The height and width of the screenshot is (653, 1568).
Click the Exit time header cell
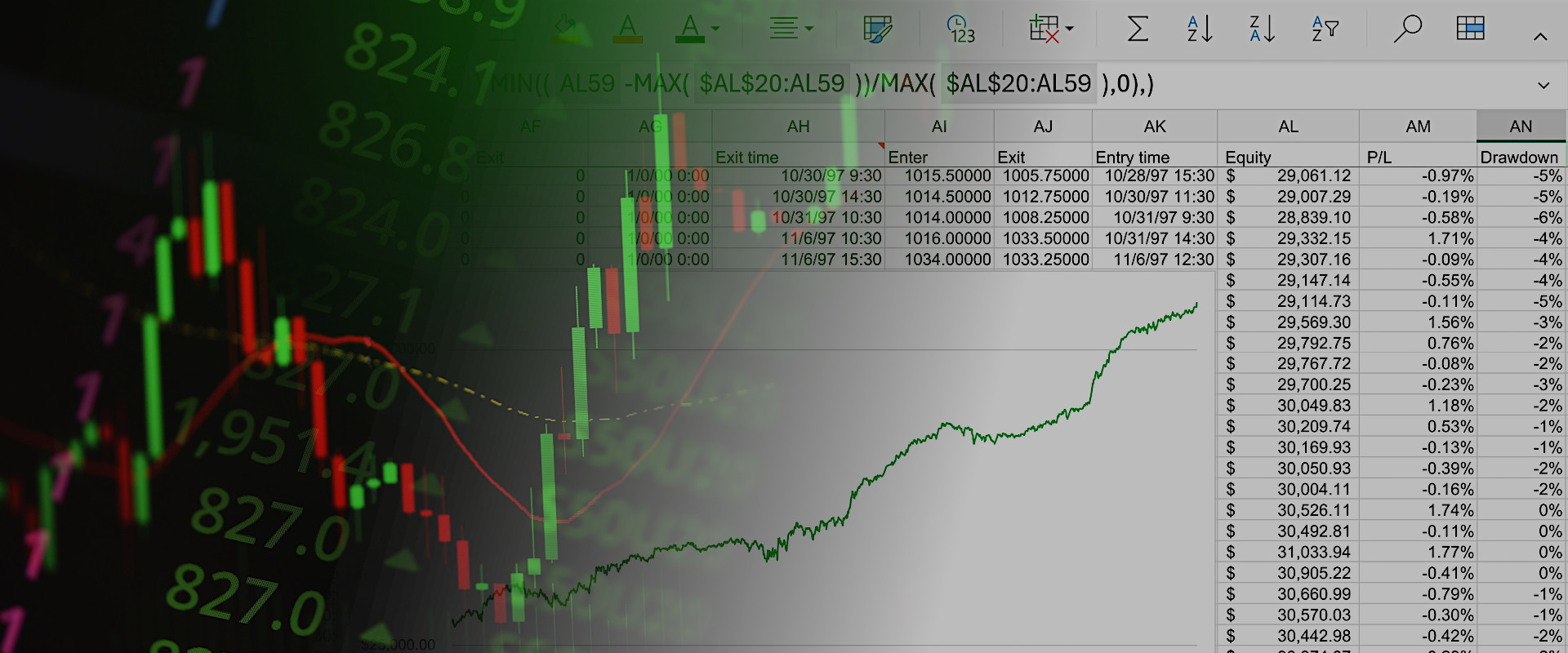pos(798,157)
